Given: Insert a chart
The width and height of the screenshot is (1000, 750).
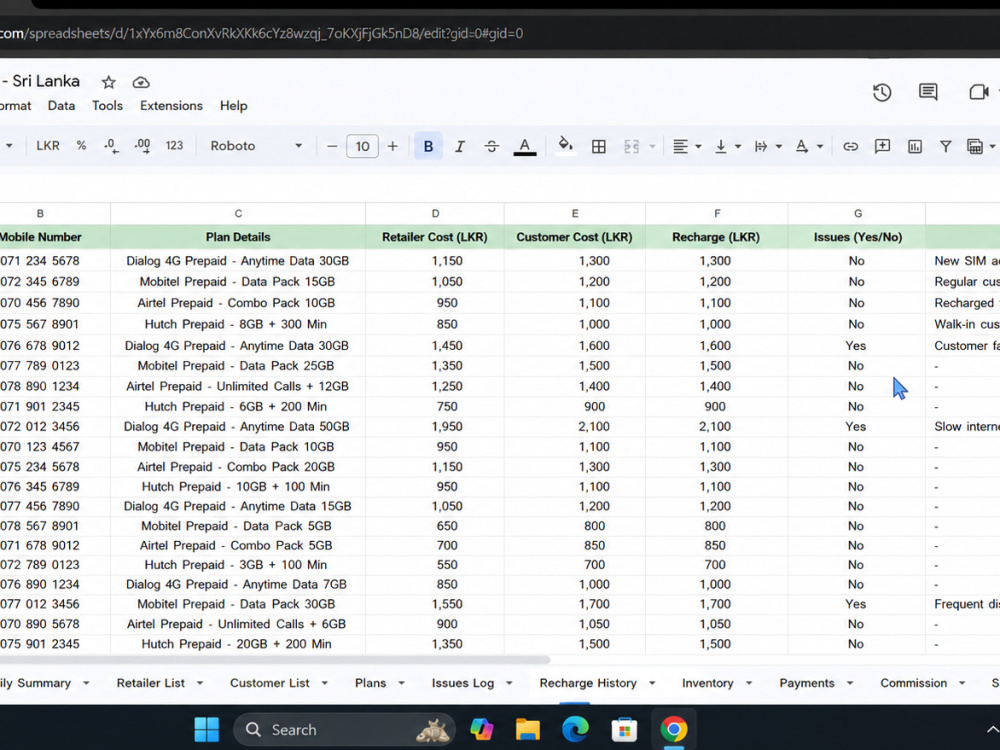Looking at the screenshot, I should pyautogui.click(x=915, y=147).
